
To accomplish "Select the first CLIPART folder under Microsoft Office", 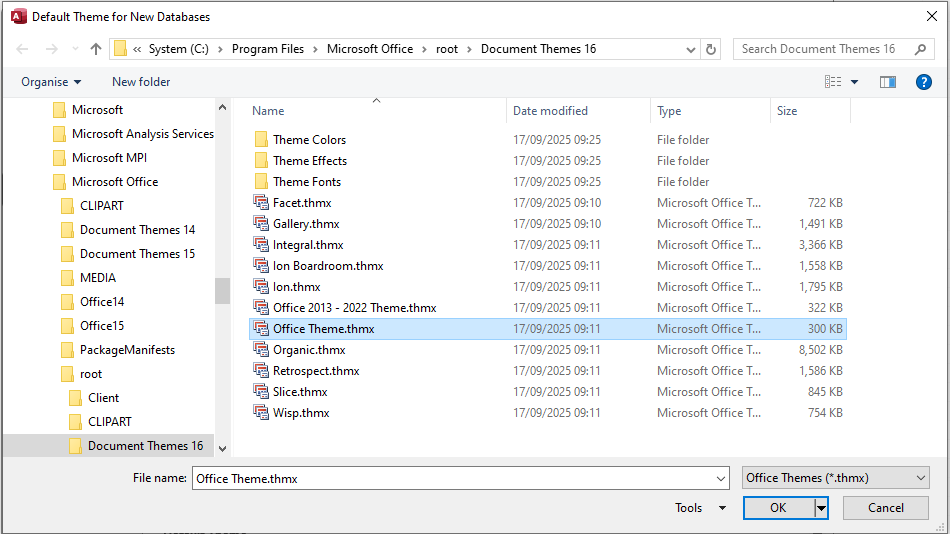I will click(101, 205).
